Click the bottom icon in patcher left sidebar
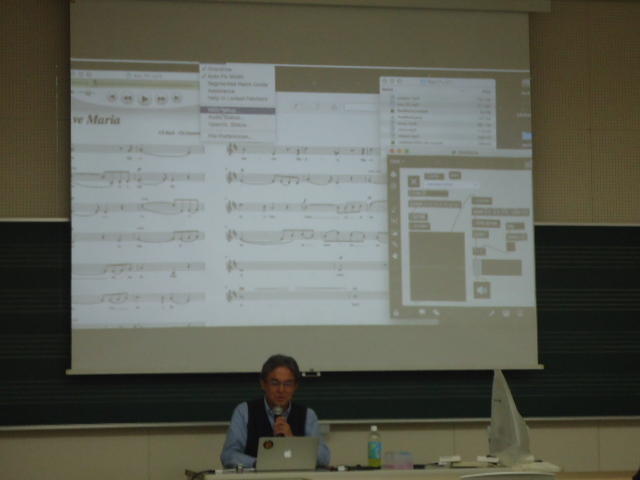The height and width of the screenshot is (480, 640). [395, 256]
